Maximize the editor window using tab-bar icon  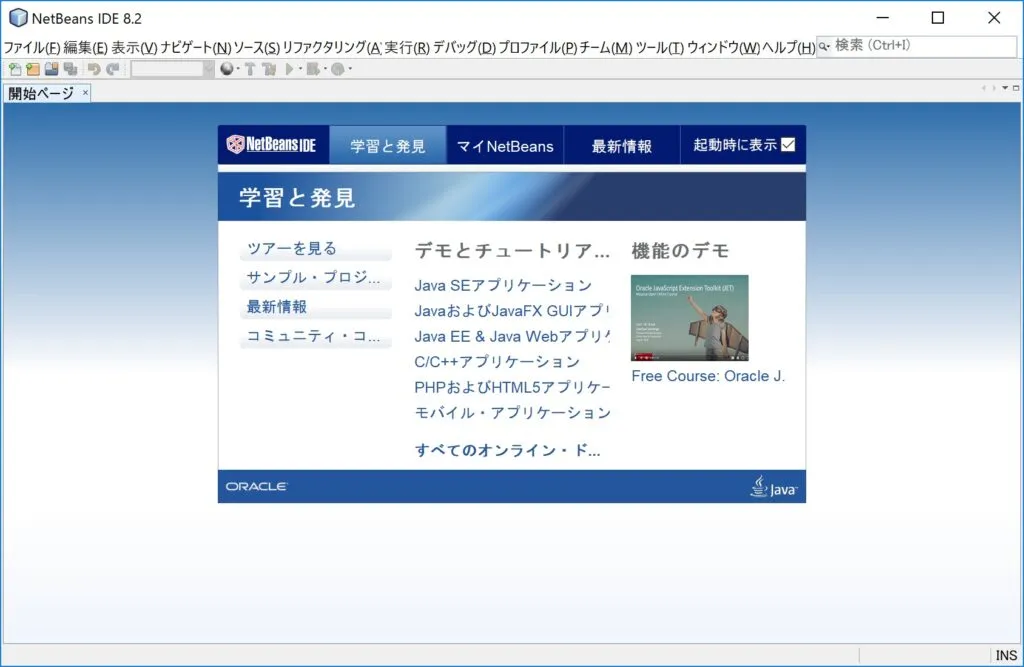(1016, 88)
